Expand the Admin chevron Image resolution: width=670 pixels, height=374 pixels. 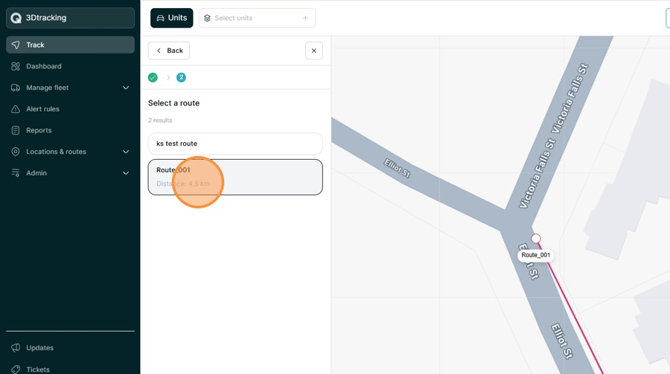pos(126,173)
